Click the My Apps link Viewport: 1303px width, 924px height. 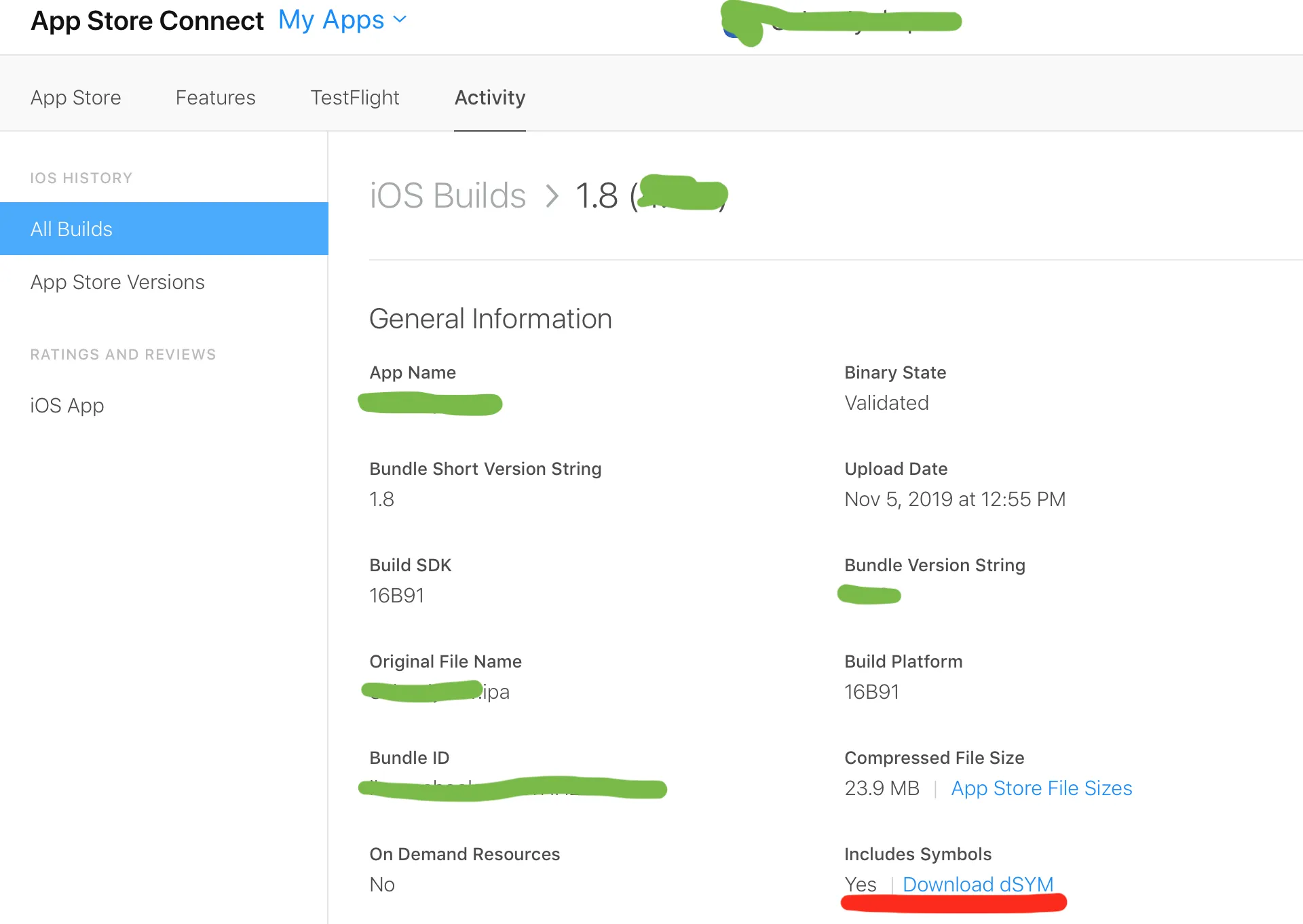(x=331, y=20)
